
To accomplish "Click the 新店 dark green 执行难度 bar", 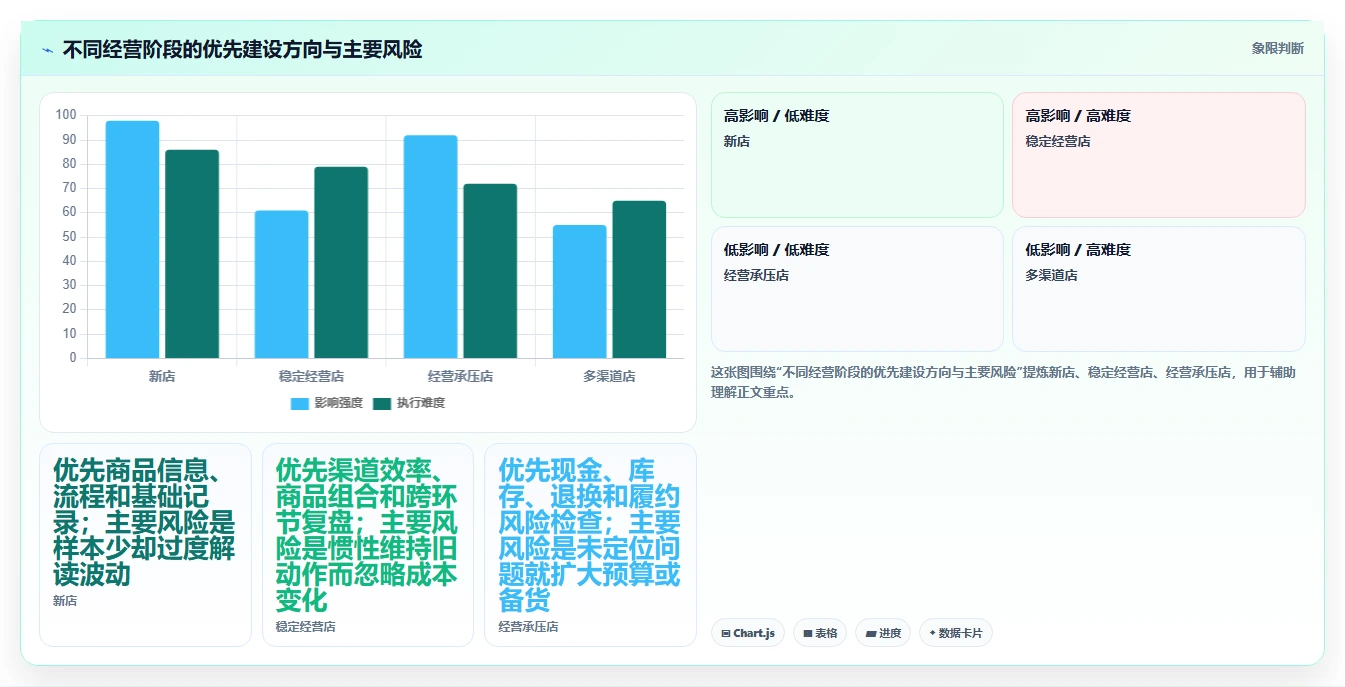I will pos(192,254).
